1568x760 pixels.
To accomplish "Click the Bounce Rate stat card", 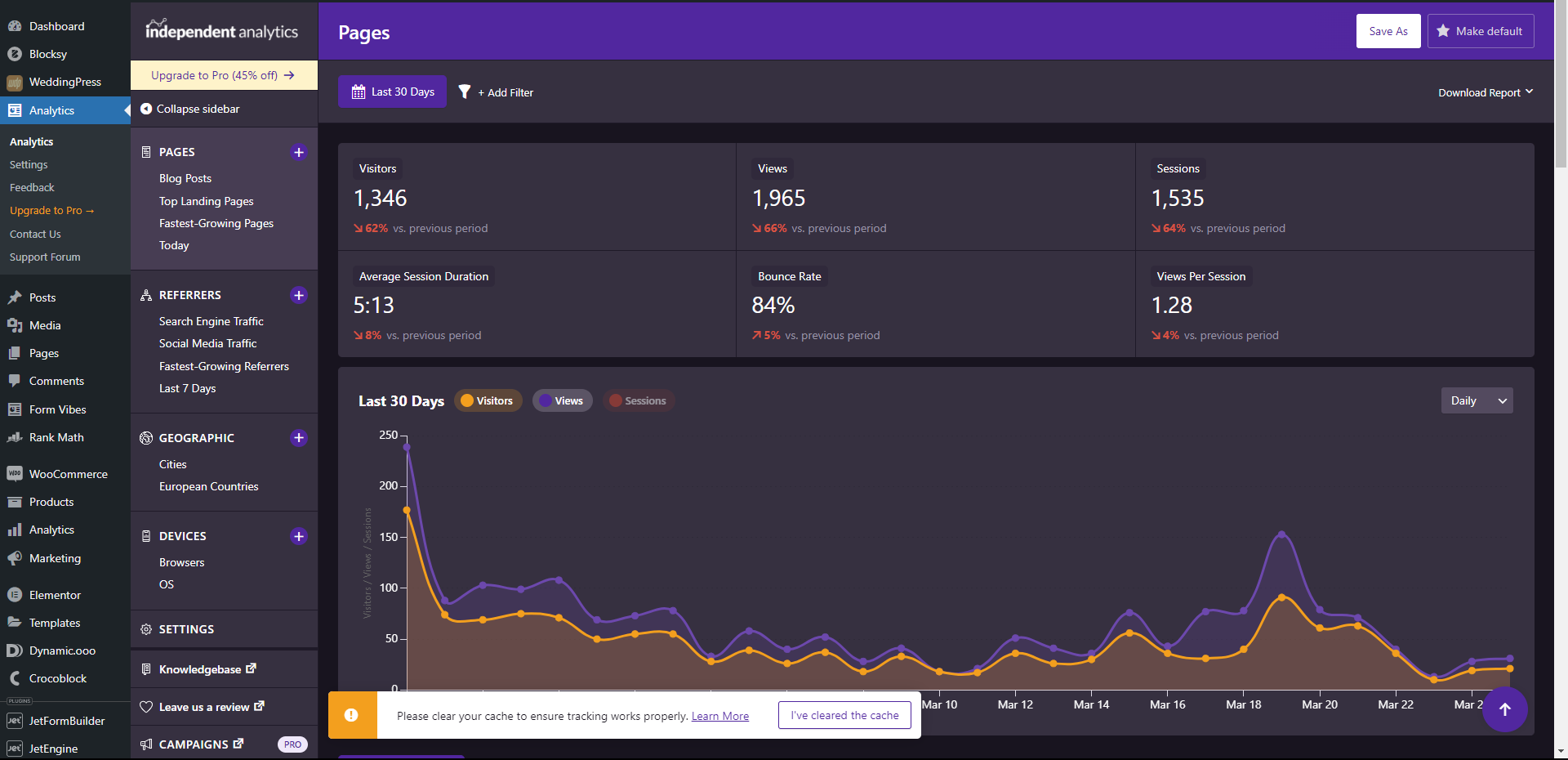I will tap(935, 304).
